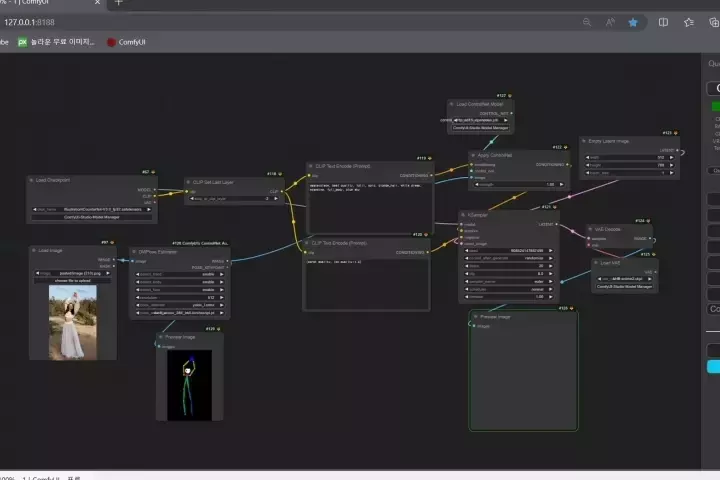This screenshot has width=720, height=480.
Task: Click the POSE_KEYPOINT output slot on DWPose Estimator
Action: click(x=227, y=267)
